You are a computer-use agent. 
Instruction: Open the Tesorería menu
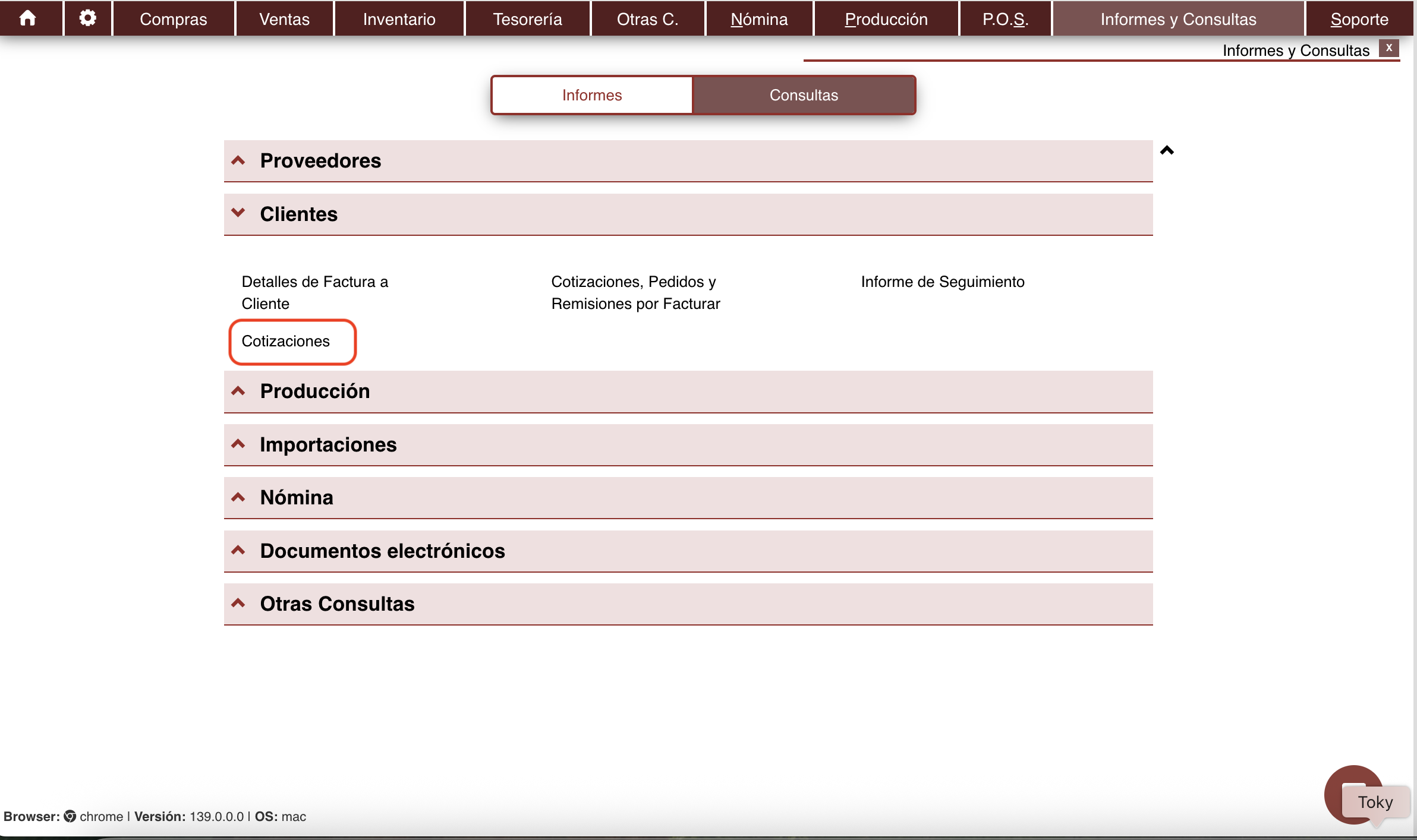[x=527, y=19]
